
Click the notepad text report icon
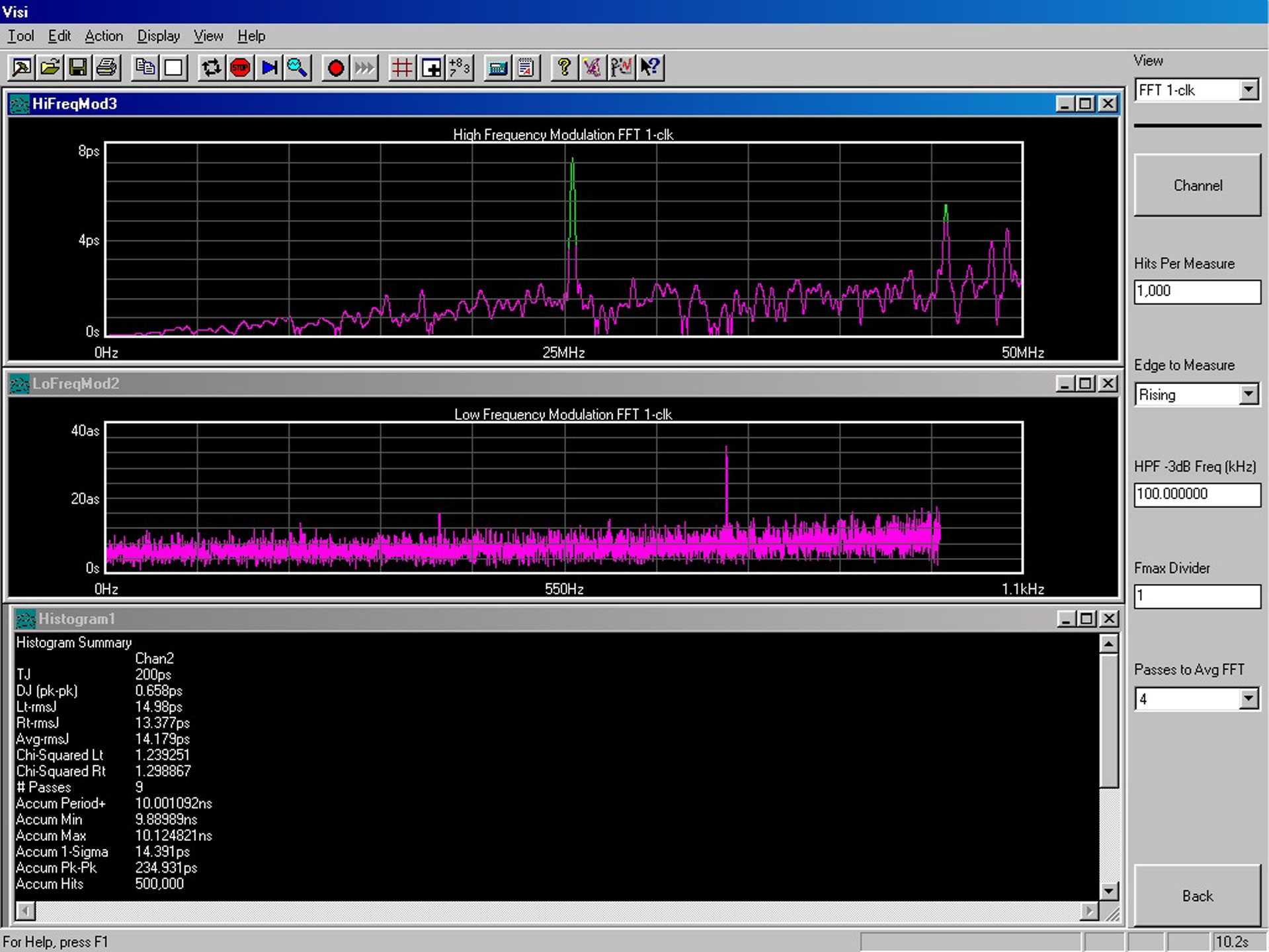(x=526, y=67)
